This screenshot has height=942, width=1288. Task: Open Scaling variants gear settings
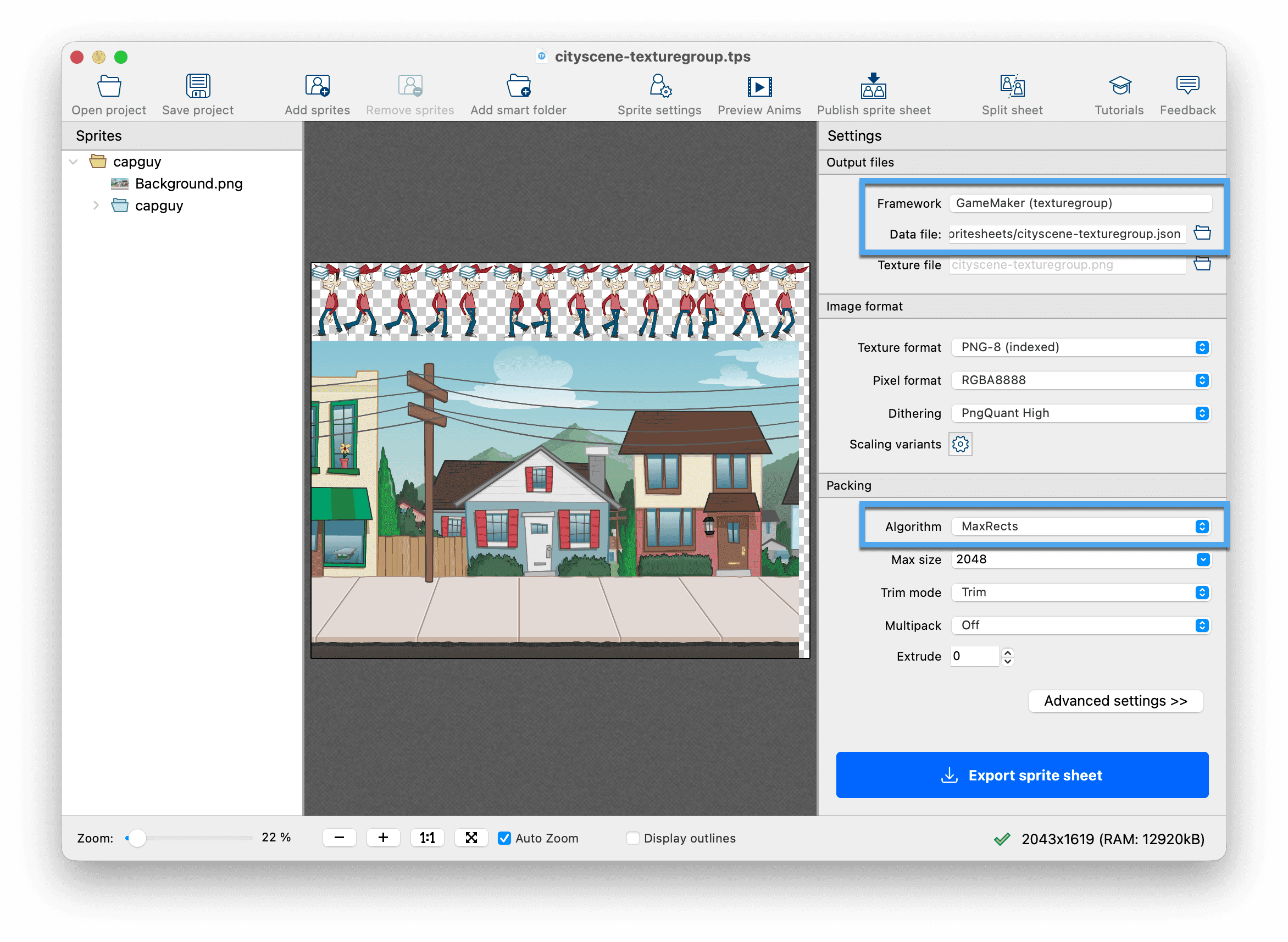pyautogui.click(x=960, y=444)
